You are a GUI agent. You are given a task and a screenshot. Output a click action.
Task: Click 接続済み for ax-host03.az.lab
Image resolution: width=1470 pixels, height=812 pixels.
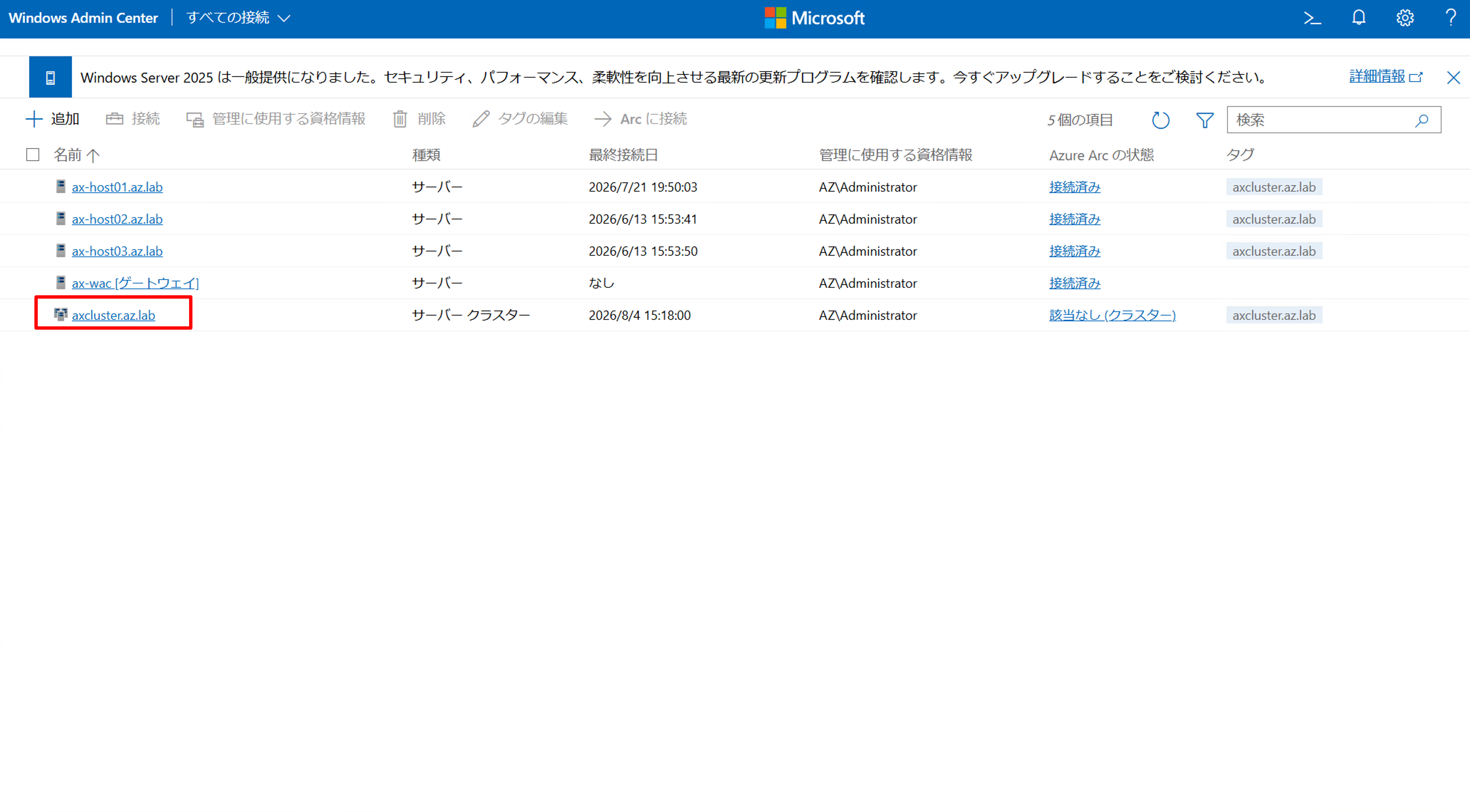pyautogui.click(x=1074, y=251)
